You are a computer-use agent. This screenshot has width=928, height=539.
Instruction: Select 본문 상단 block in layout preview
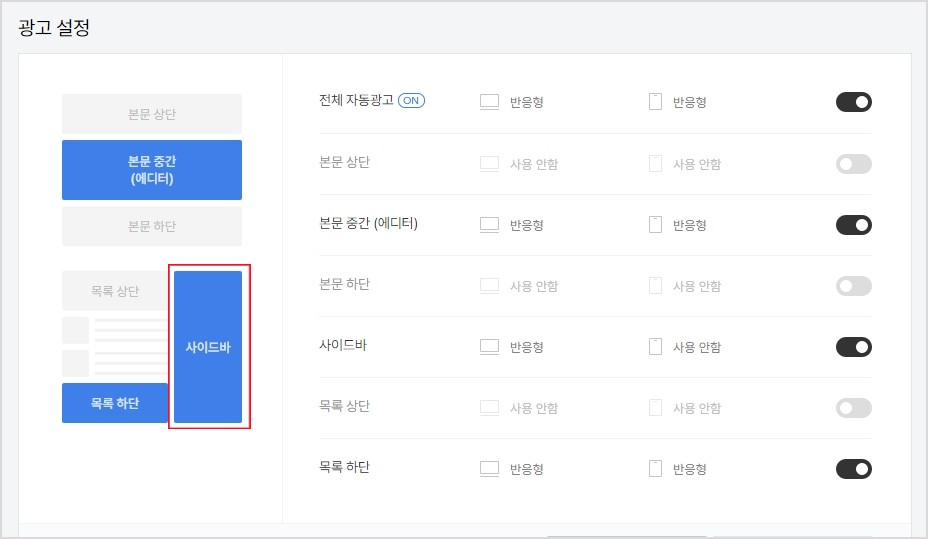pyautogui.click(x=152, y=114)
